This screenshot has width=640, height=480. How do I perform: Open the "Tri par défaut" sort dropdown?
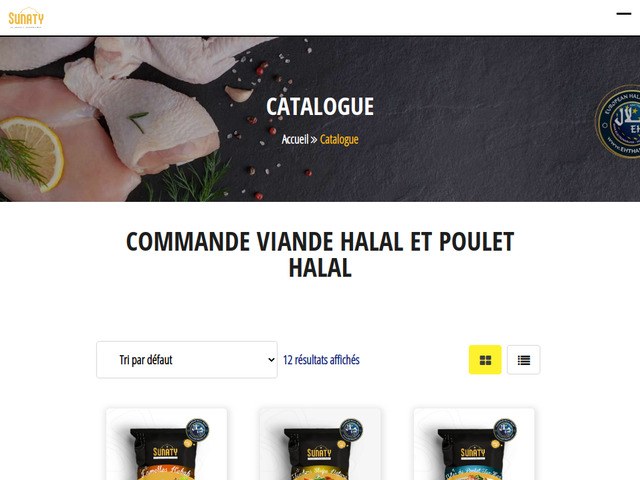[x=187, y=360]
